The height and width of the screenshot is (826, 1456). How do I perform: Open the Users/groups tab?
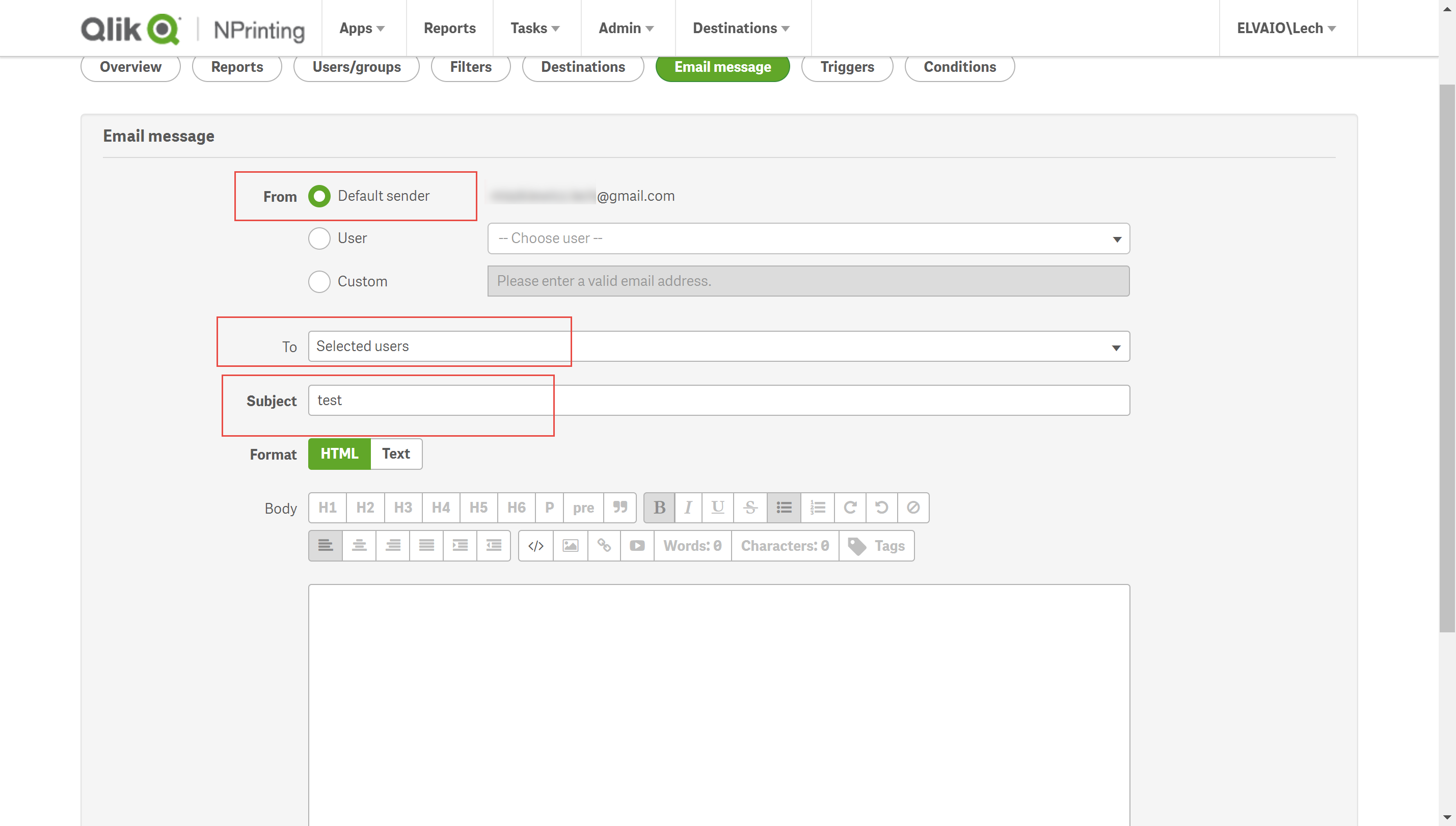click(356, 67)
